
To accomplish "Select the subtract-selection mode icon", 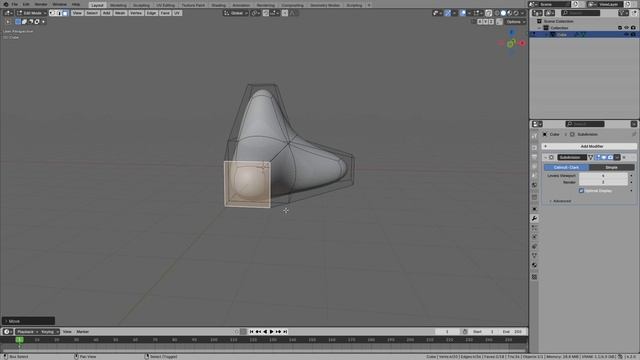I will [x=31, y=22].
